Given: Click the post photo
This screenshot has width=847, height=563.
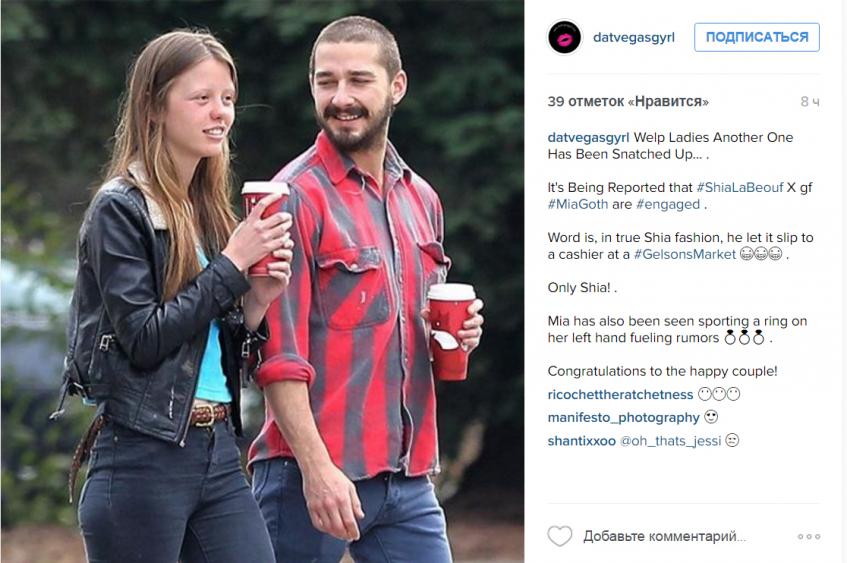Looking at the screenshot, I should click(x=263, y=282).
